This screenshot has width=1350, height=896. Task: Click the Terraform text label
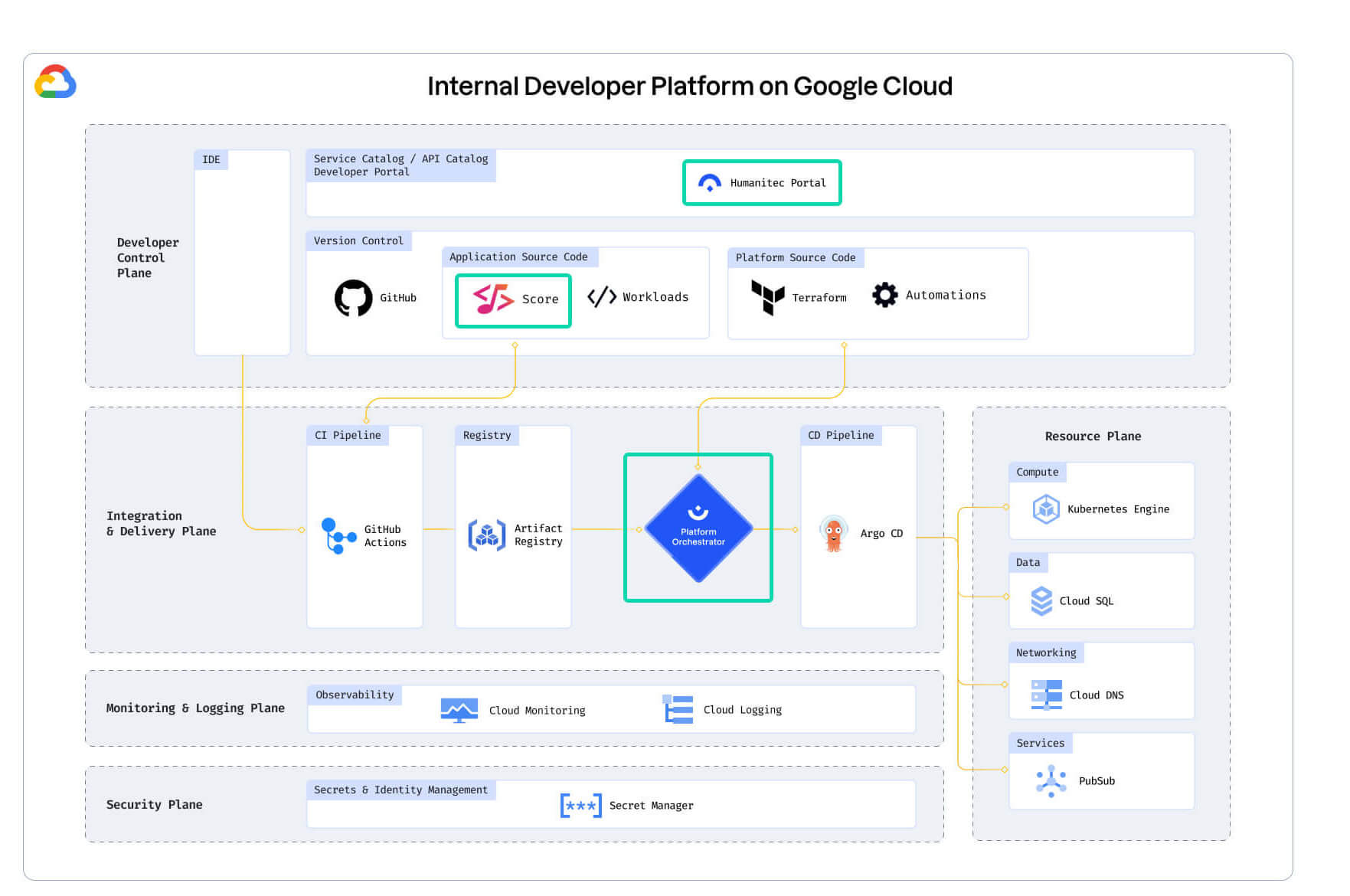coord(819,298)
